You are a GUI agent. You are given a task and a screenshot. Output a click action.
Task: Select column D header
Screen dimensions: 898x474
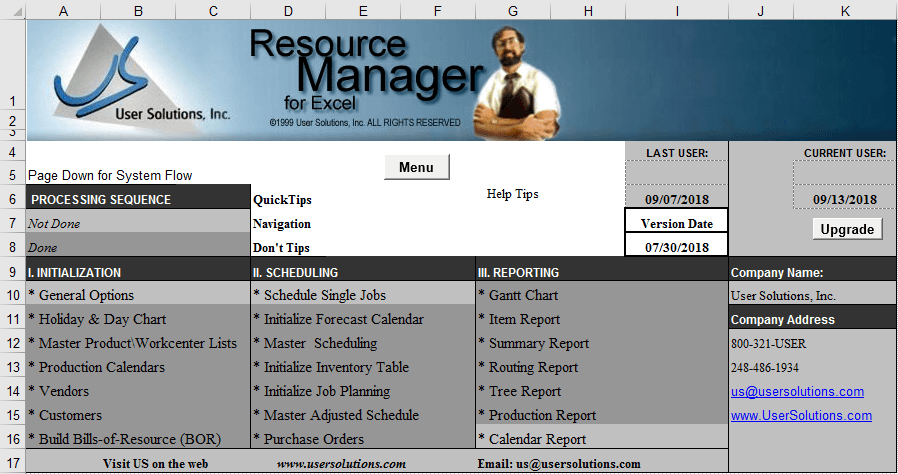pos(288,10)
